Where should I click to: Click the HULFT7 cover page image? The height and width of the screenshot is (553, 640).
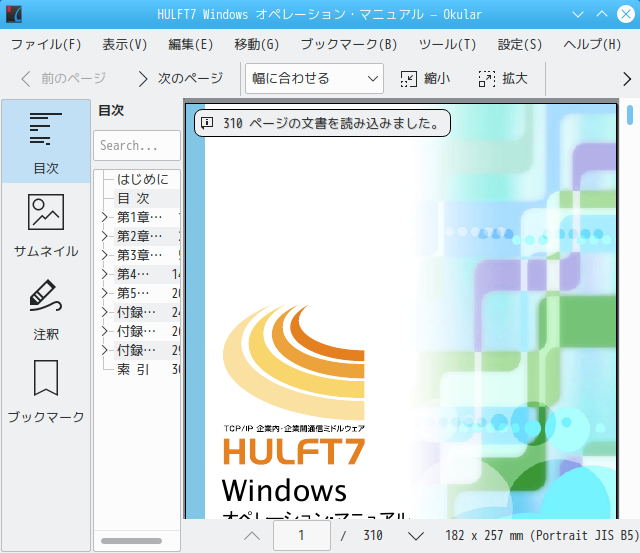pos(401,311)
